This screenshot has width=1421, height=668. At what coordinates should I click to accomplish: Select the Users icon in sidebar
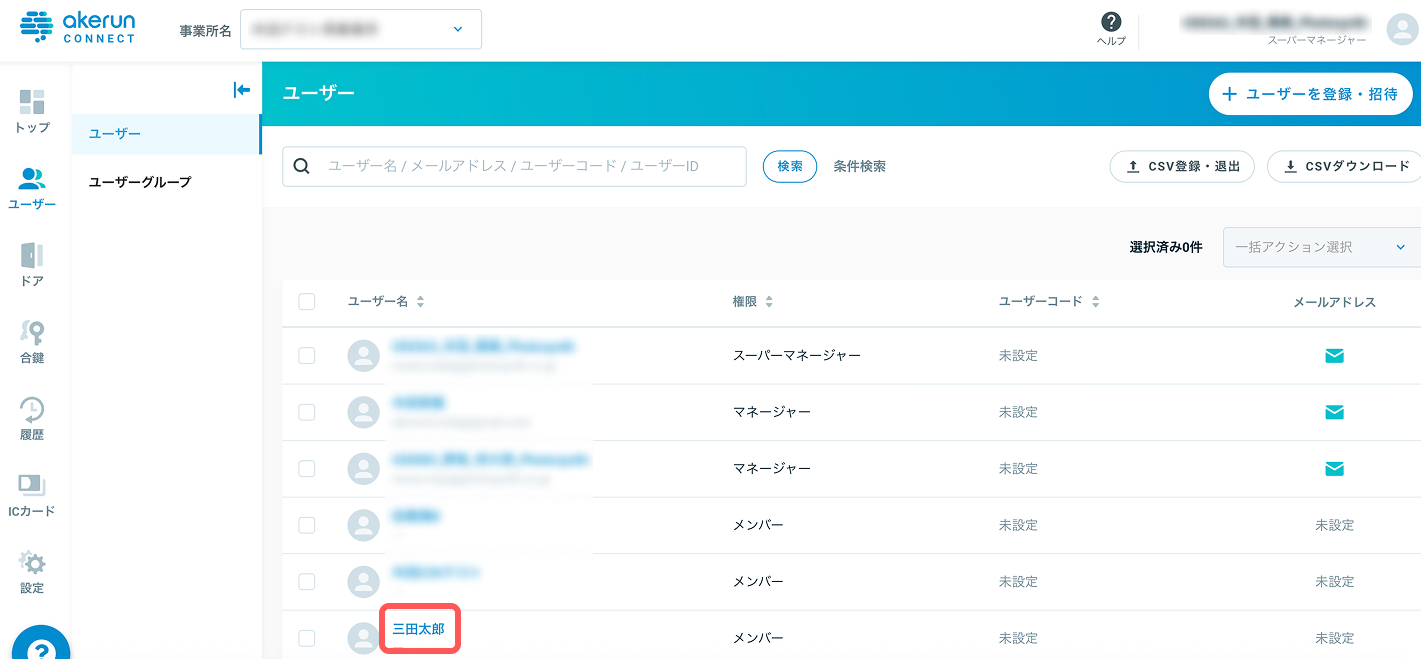click(32, 179)
